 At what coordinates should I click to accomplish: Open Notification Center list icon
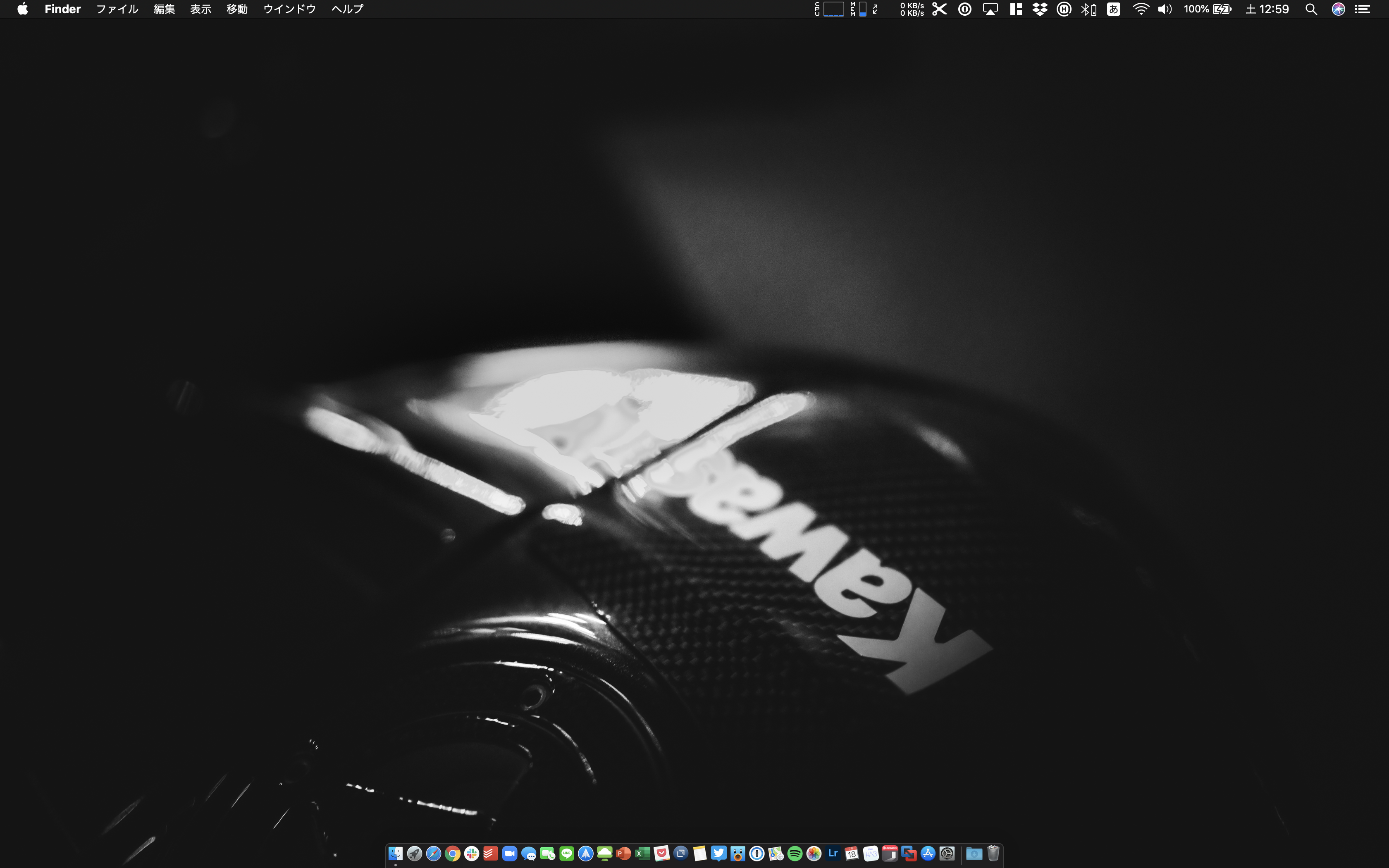pyautogui.click(x=1363, y=9)
